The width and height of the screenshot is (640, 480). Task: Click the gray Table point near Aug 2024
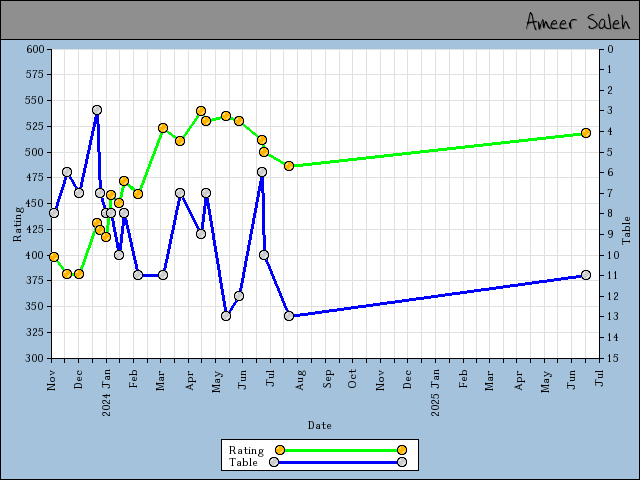(289, 316)
